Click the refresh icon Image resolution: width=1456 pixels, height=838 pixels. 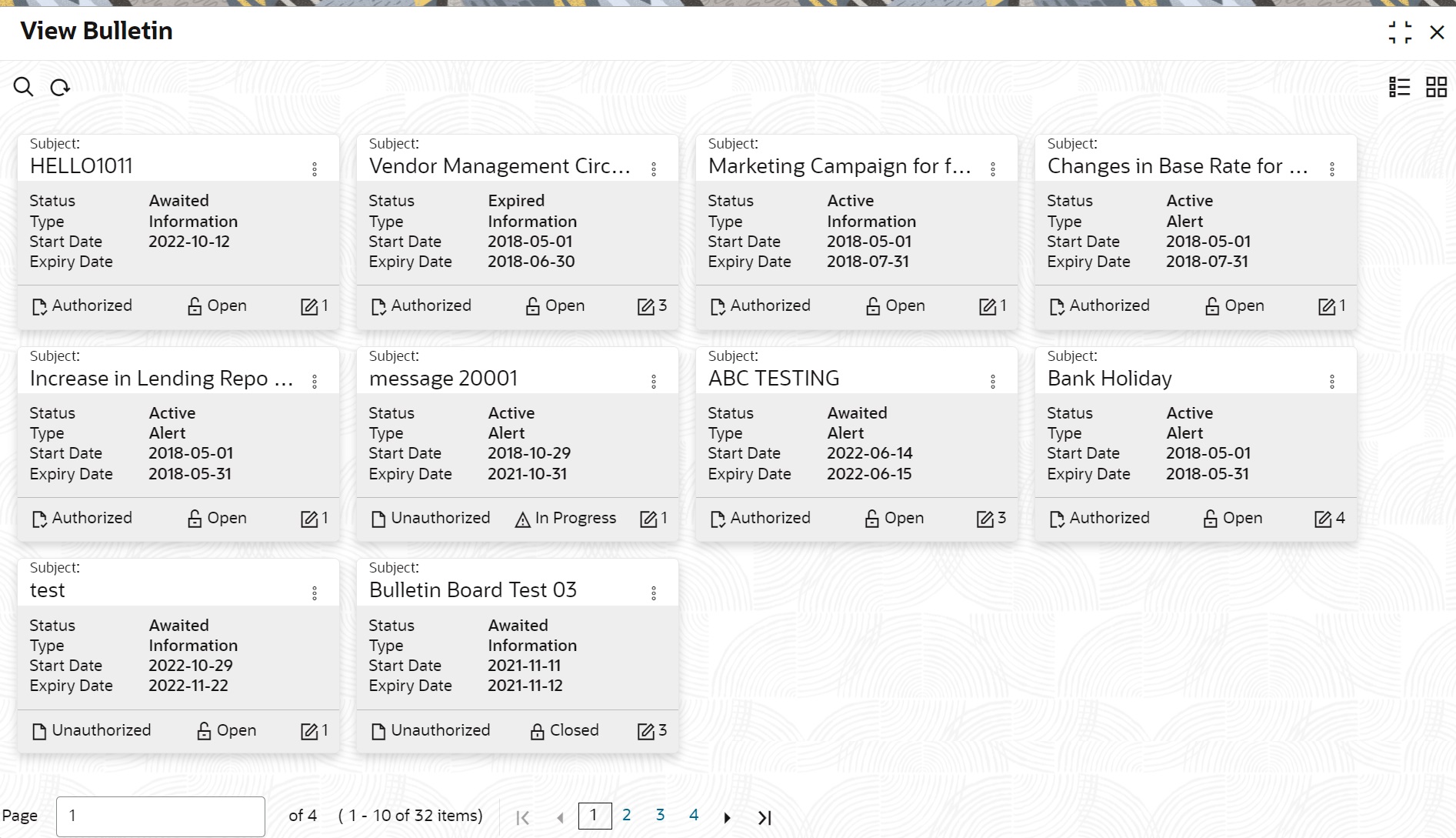[x=60, y=88]
